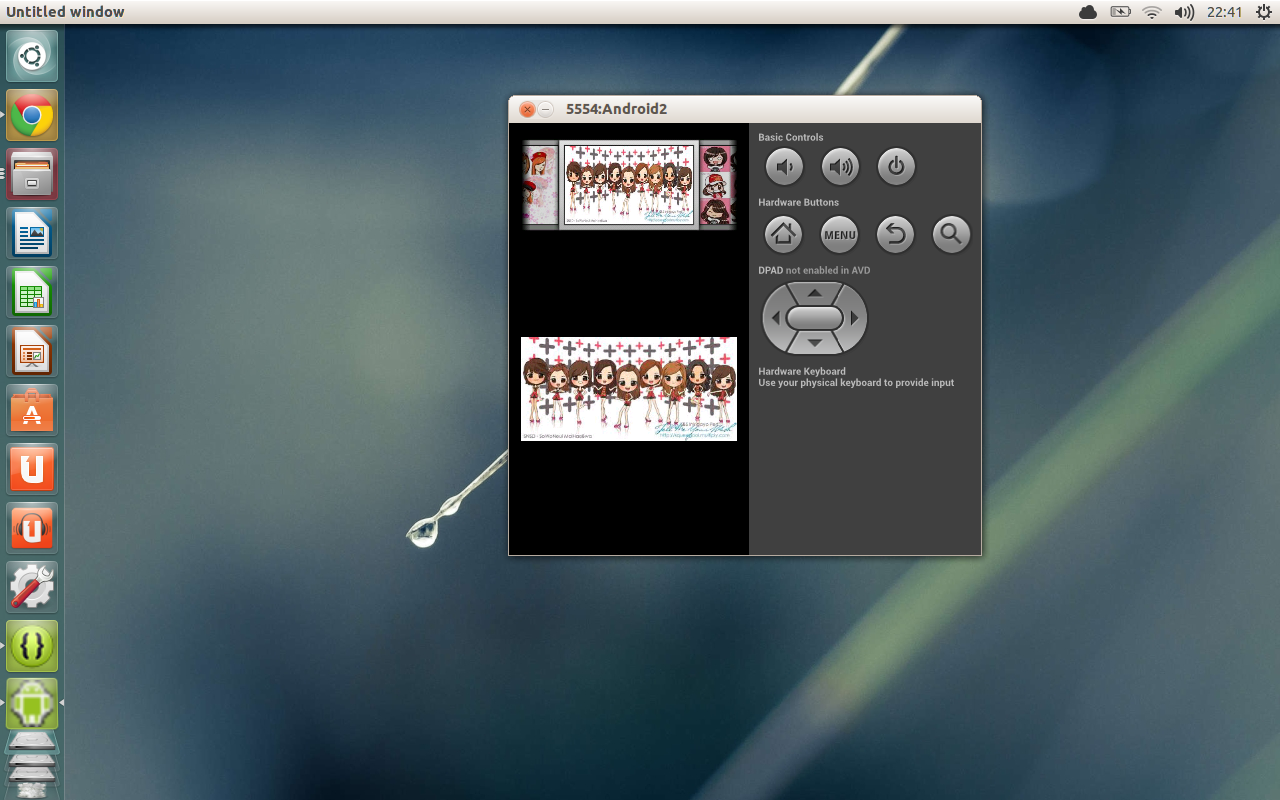Image resolution: width=1280 pixels, height=800 pixels.
Task: Open the sound volume indicator
Action: tap(1184, 12)
